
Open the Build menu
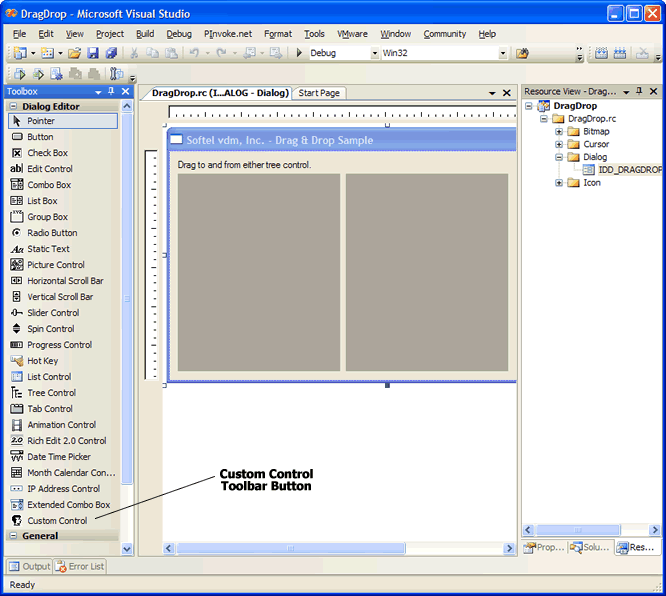[145, 34]
